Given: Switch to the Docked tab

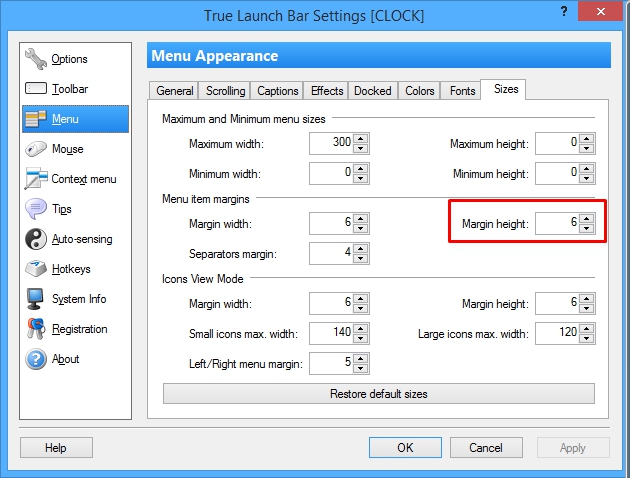Looking at the screenshot, I should click(372, 91).
